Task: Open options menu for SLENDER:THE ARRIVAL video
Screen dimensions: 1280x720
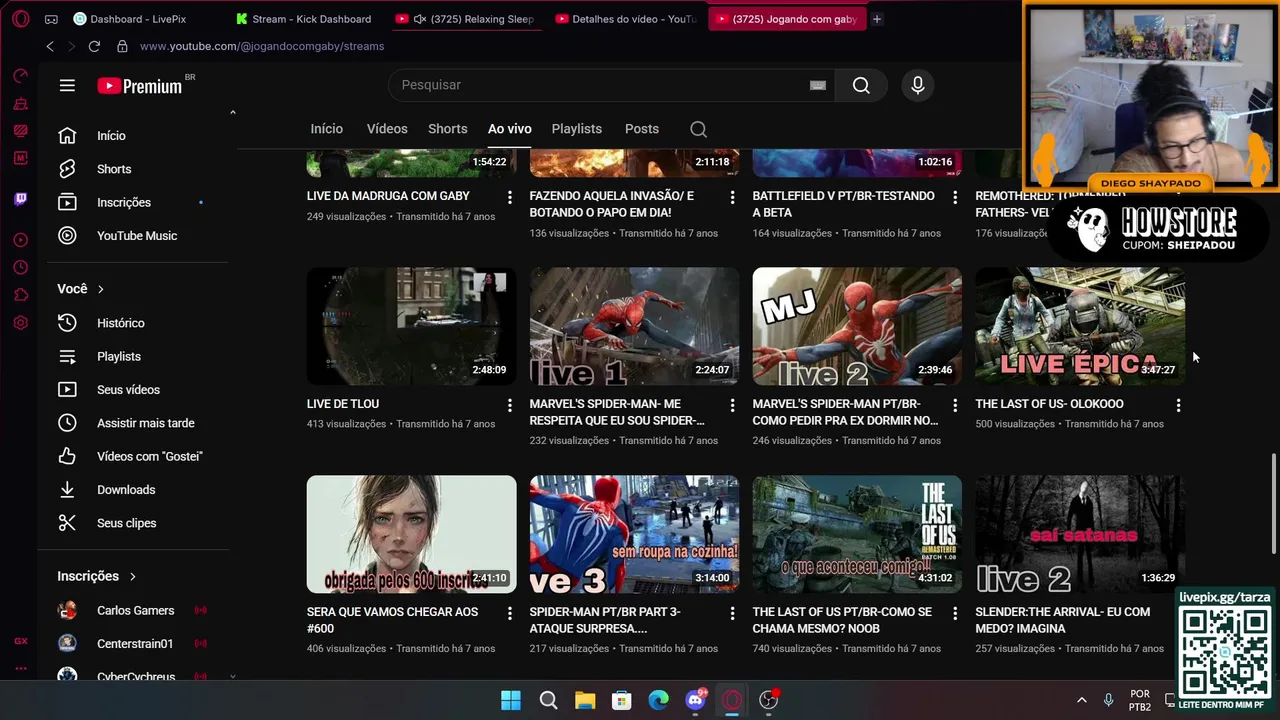Action: (x=1178, y=613)
